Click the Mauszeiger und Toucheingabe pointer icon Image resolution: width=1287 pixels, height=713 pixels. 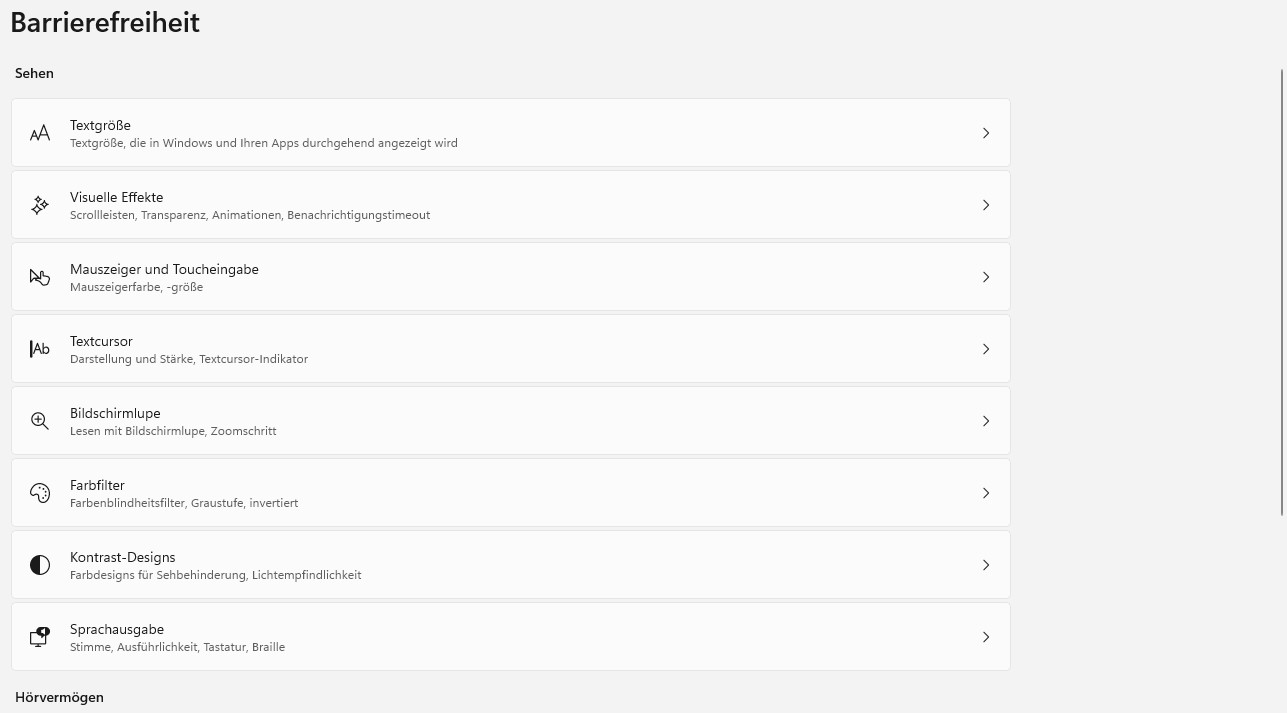coord(40,277)
